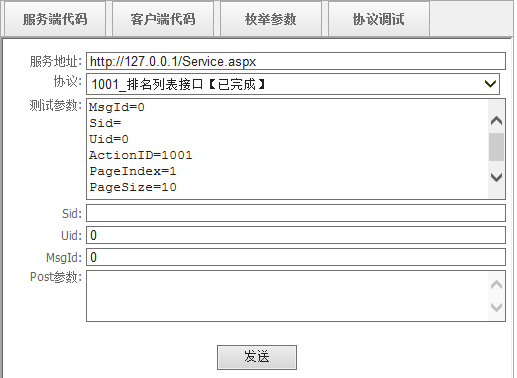517x378 pixels.
Task: Click the Sid= line in test parameters
Action: (105, 123)
